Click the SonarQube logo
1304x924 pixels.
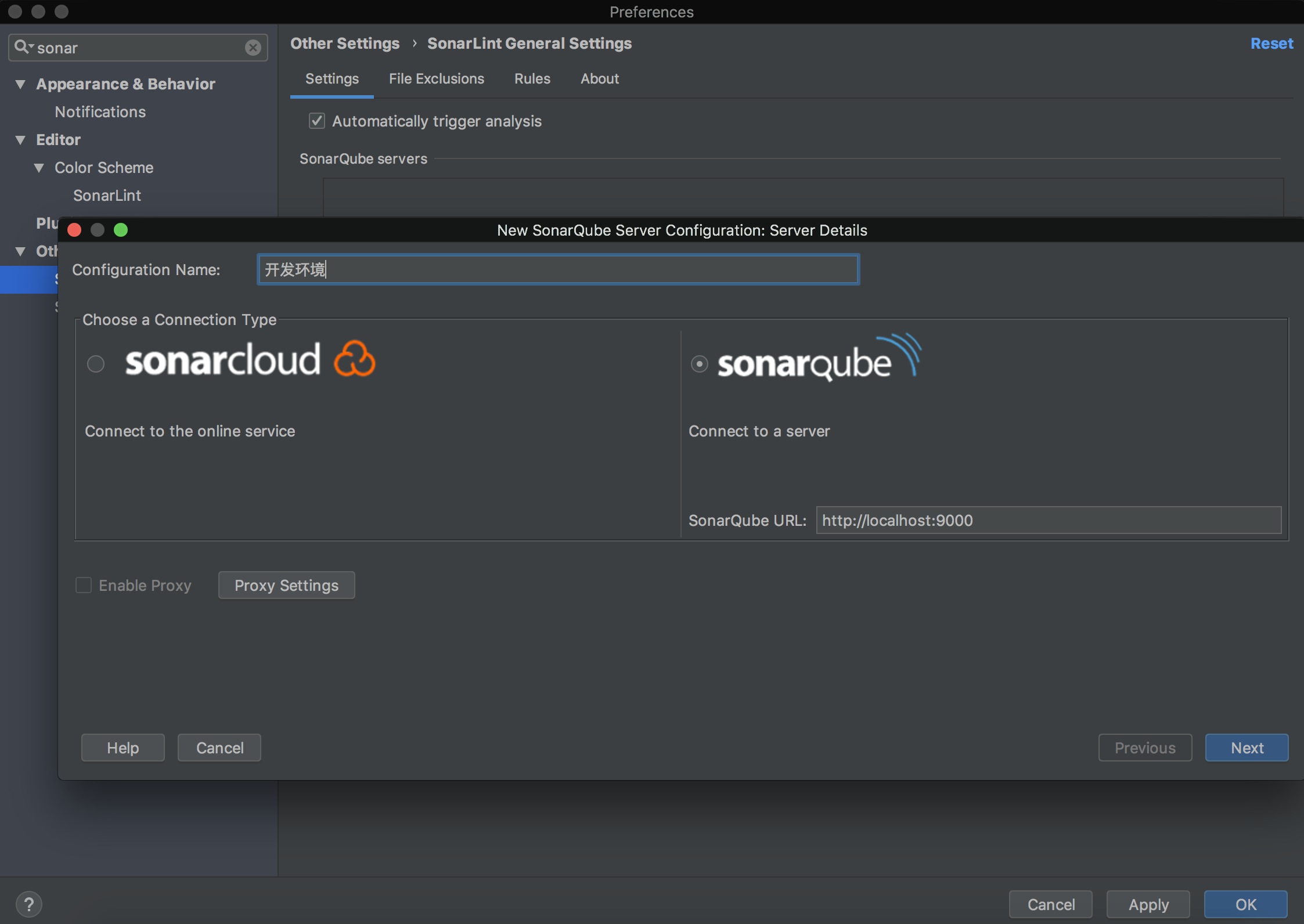click(x=819, y=360)
